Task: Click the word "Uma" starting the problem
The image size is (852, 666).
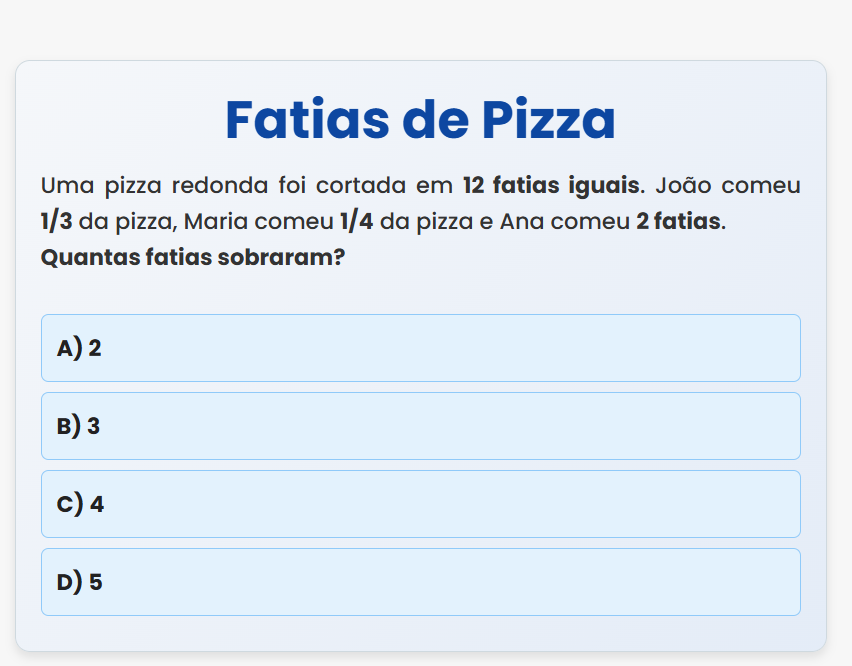Action: (x=62, y=186)
